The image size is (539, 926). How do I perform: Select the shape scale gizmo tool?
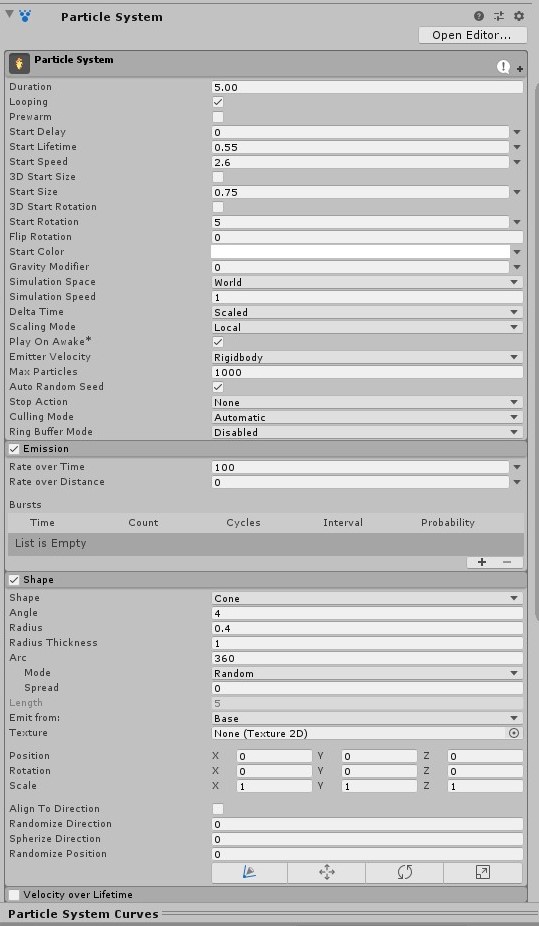[482, 872]
